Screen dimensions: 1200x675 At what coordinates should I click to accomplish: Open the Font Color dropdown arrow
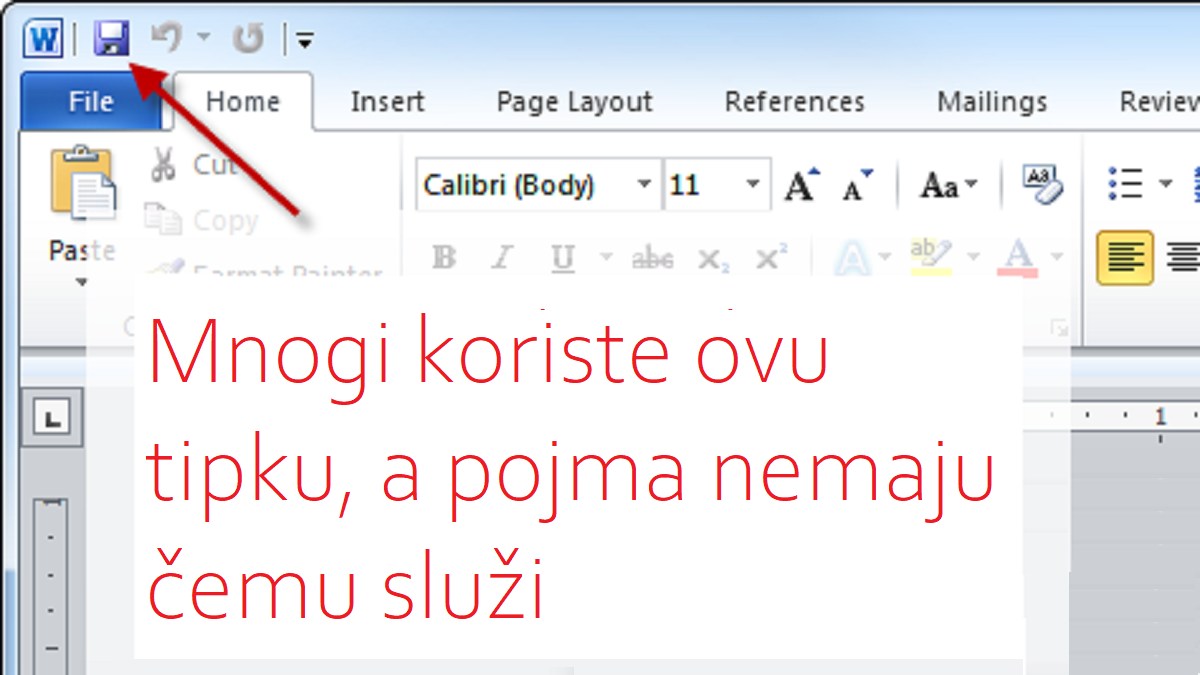[1058, 258]
